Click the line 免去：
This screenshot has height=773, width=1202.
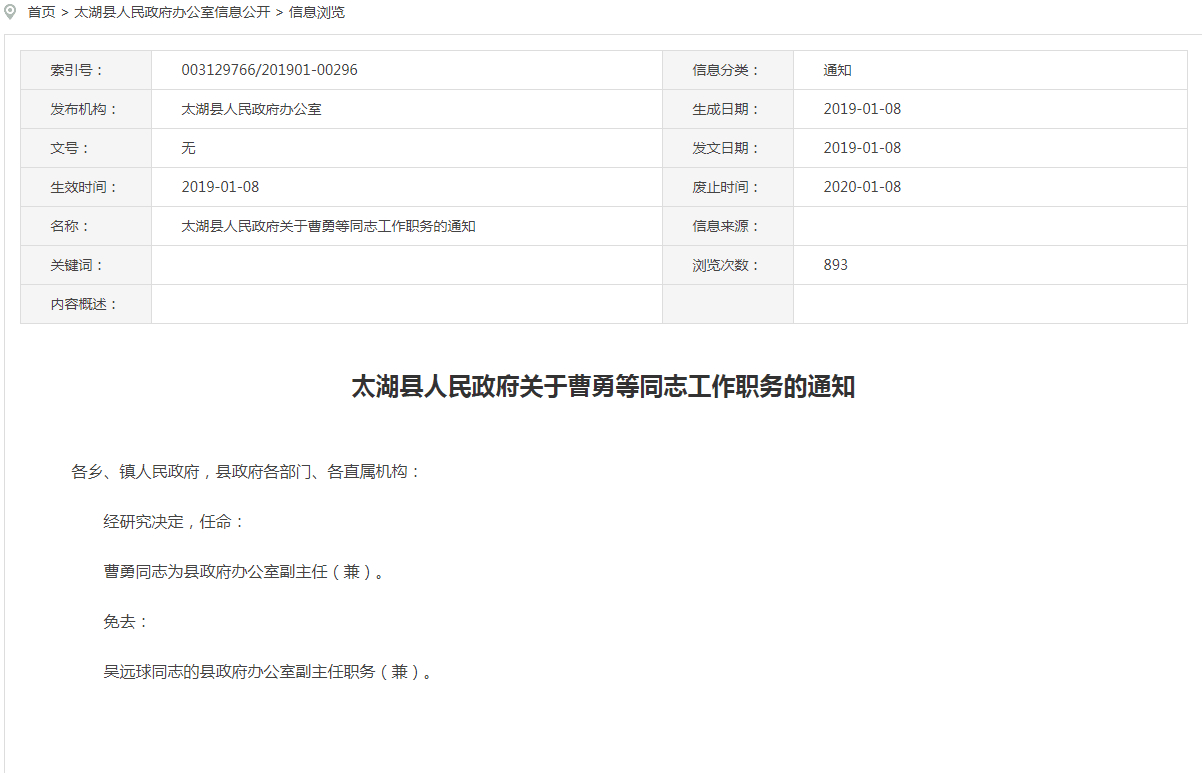point(126,621)
